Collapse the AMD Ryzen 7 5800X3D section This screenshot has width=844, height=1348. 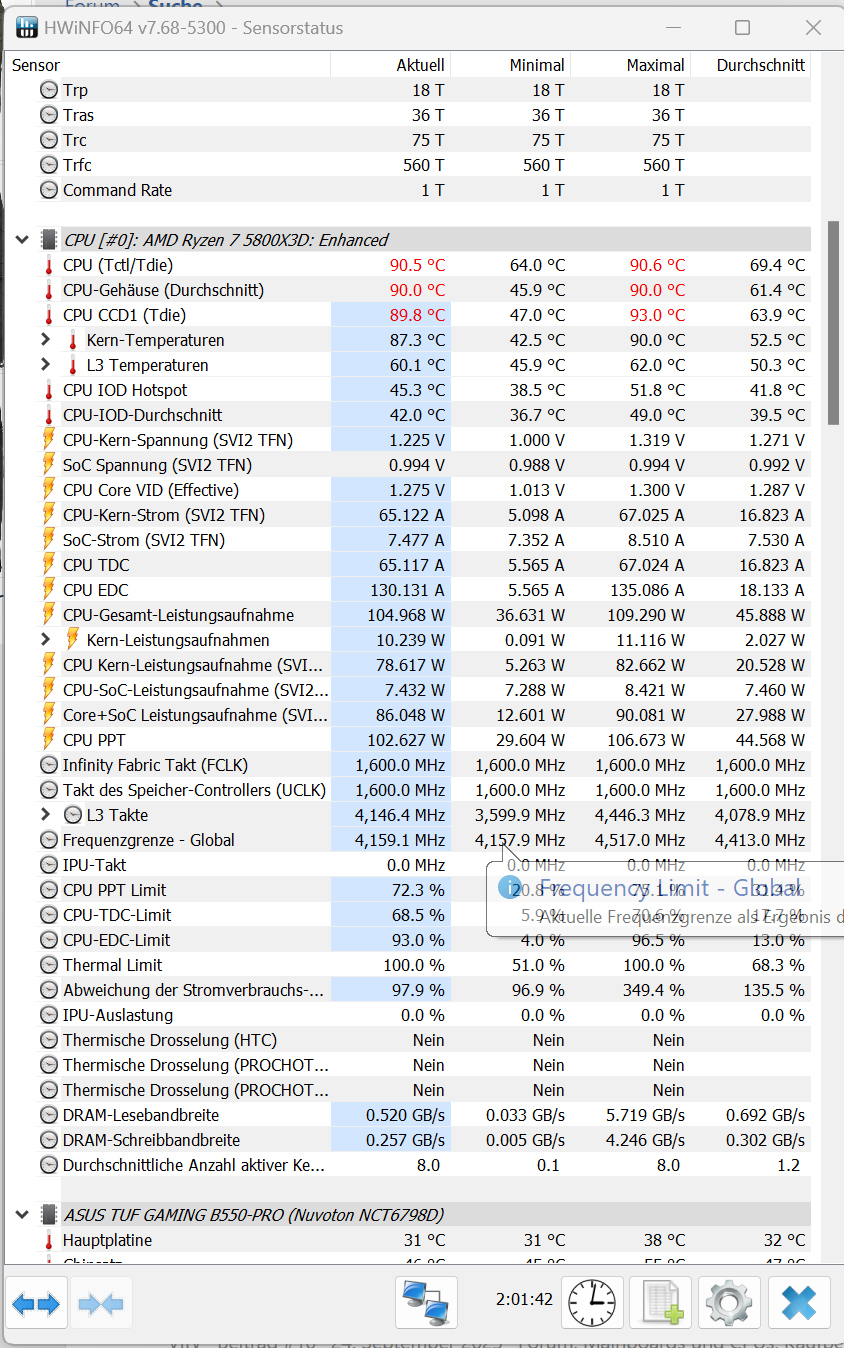coord(22,240)
